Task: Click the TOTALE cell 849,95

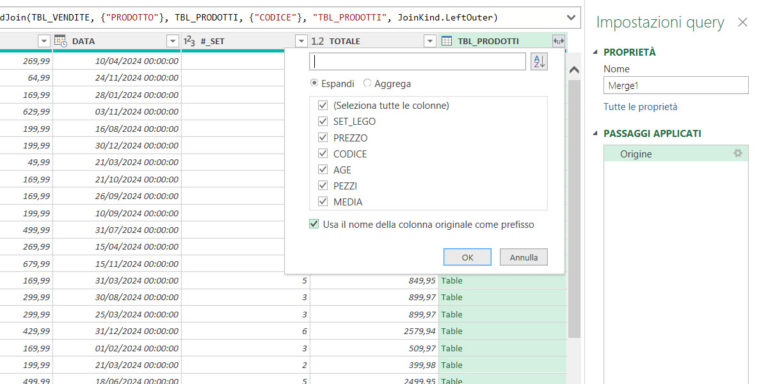Action: point(373,281)
